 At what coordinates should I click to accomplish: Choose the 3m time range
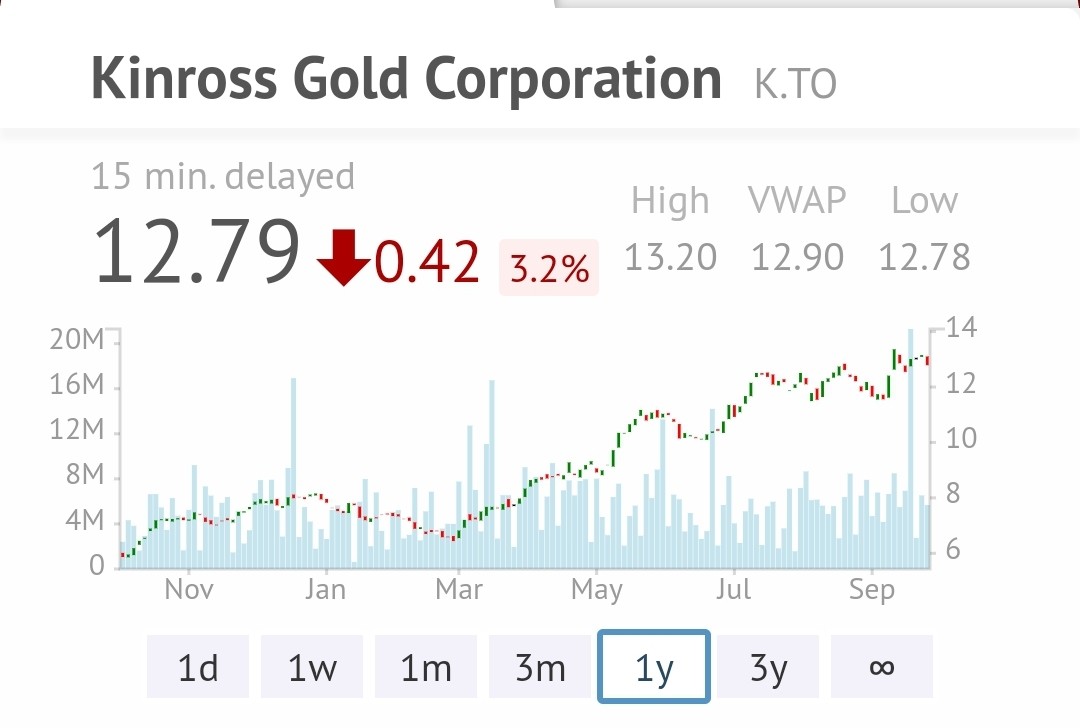click(x=540, y=667)
